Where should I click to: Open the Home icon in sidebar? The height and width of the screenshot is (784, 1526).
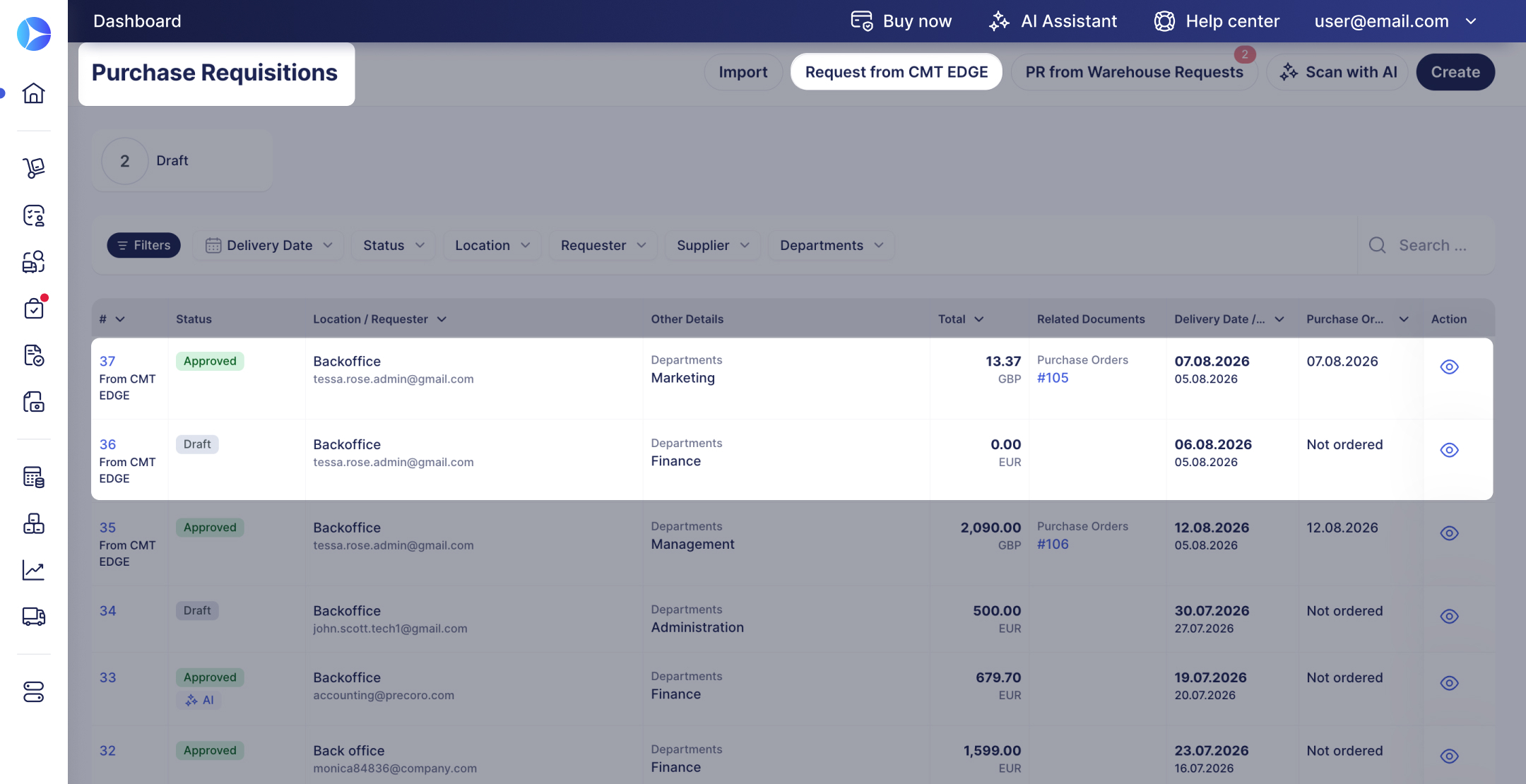(x=34, y=93)
